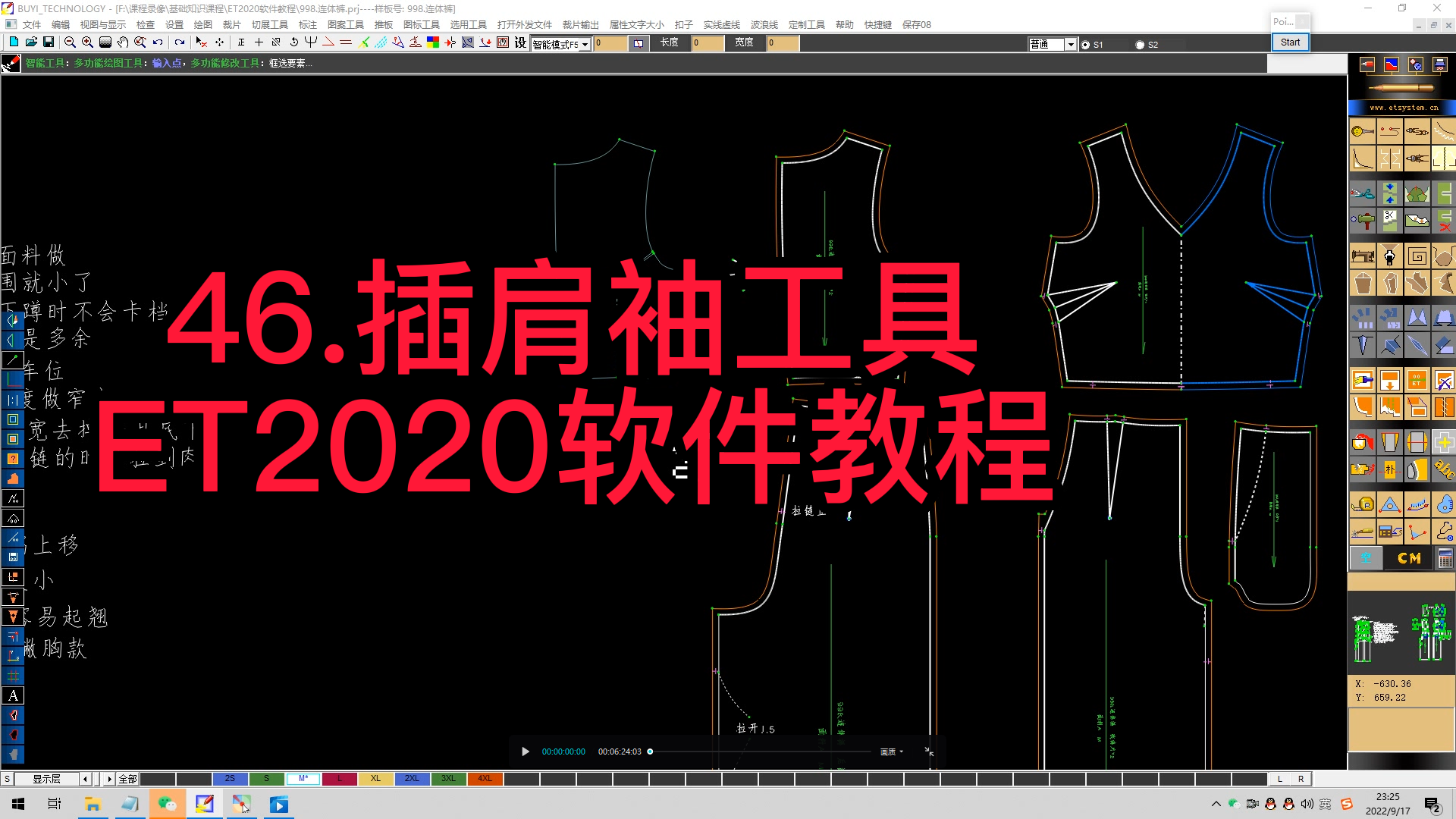Viewport: 1456px width, 819px height.
Task: Toggle the S button at bottom left
Action: (x=7, y=779)
